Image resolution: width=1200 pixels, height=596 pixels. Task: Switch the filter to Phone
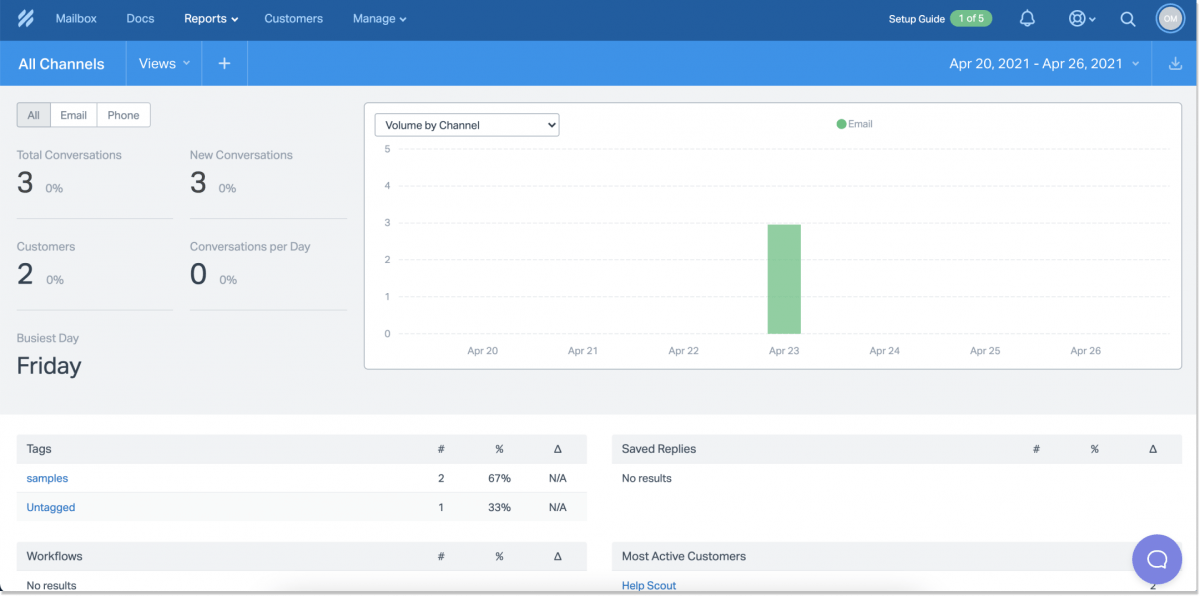tap(123, 114)
